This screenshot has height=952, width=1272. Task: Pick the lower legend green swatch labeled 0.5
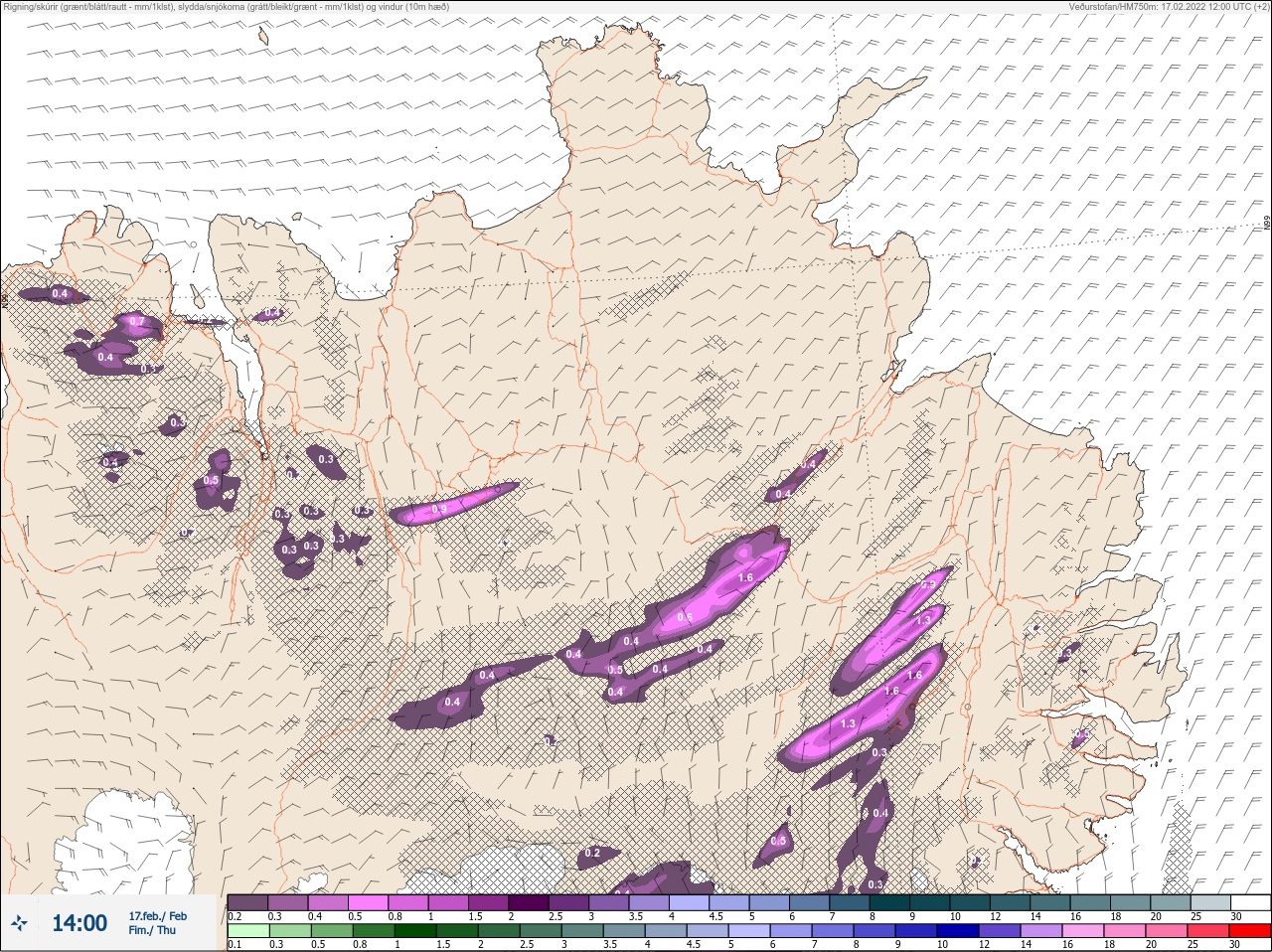click(x=331, y=930)
